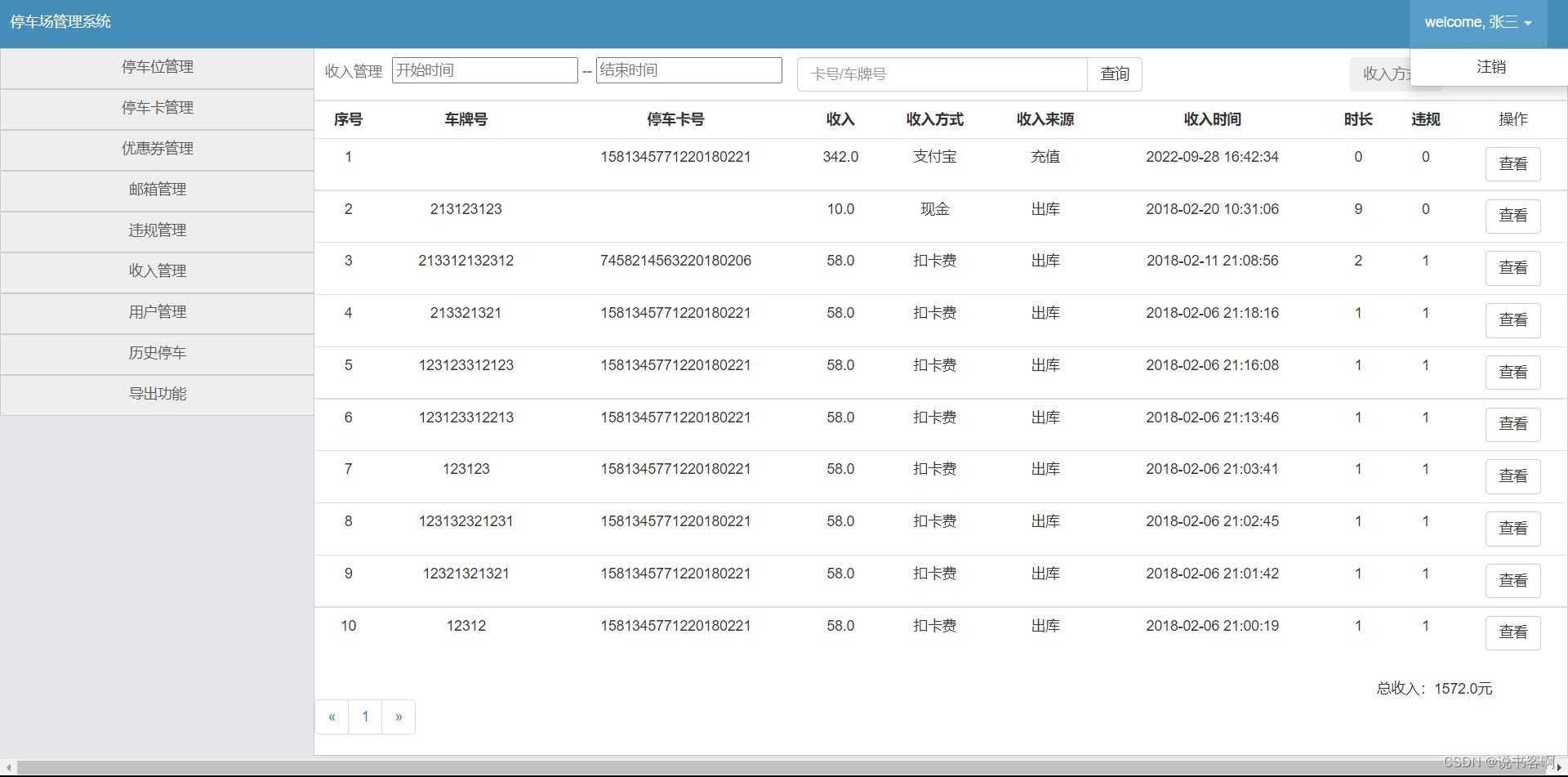The height and width of the screenshot is (777, 1568).
Task: View details for plate 123123
Action: [x=1512, y=476]
